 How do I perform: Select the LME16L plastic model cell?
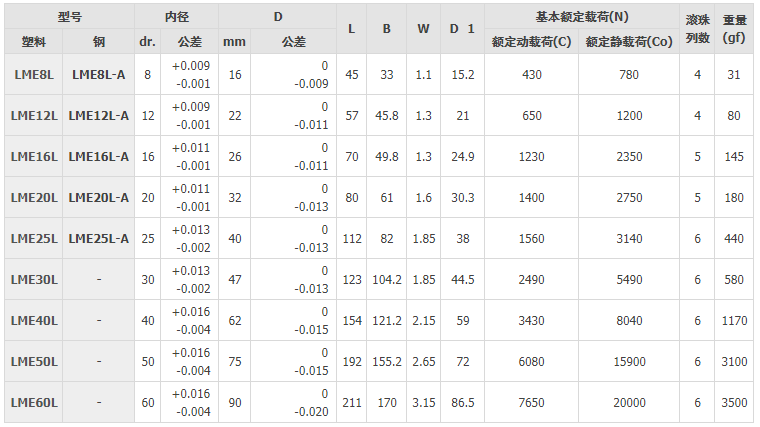(34, 157)
